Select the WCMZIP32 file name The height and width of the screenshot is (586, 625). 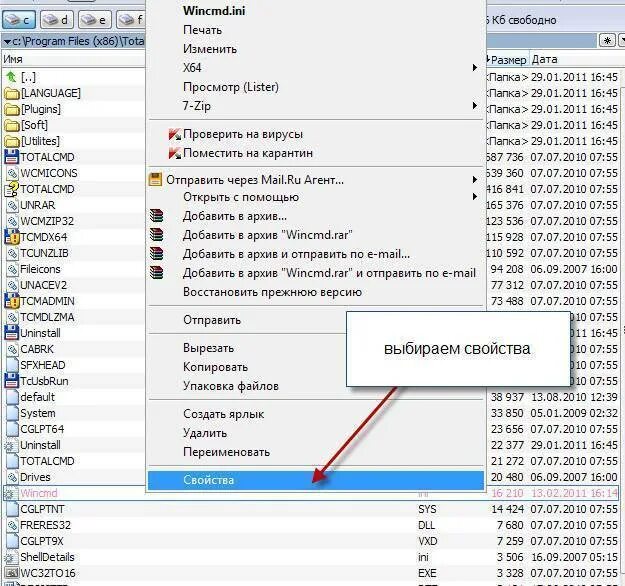47,221
